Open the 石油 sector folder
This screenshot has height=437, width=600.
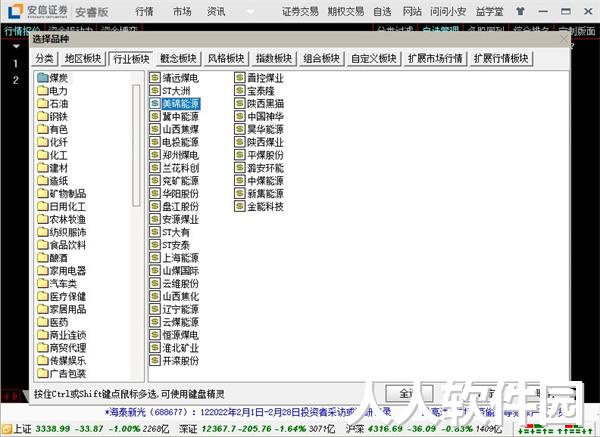coord(53,104)
